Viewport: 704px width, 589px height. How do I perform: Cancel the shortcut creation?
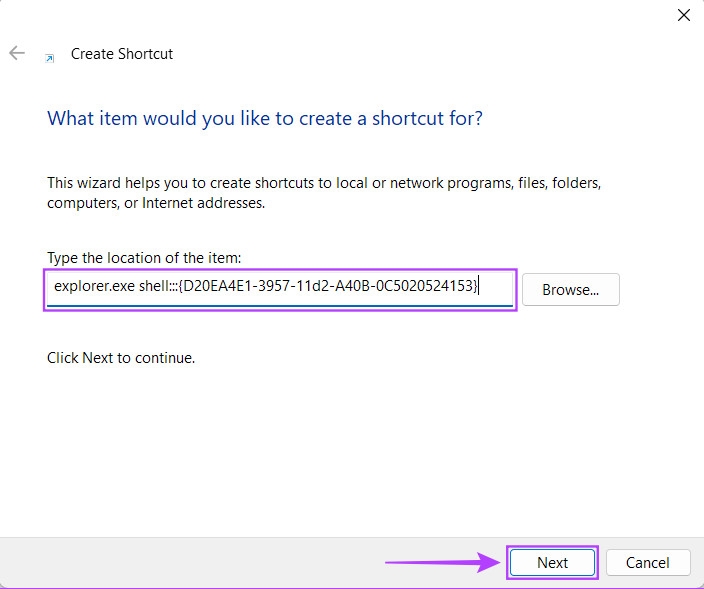(x=647, y=562)
